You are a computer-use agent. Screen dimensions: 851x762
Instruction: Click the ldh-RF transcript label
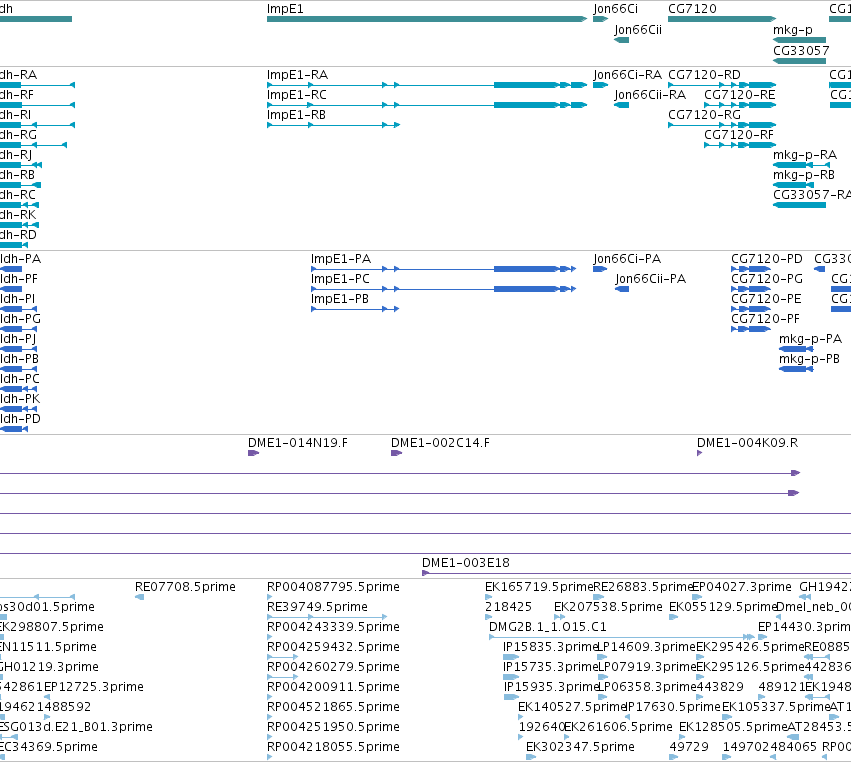pos(17,94)
